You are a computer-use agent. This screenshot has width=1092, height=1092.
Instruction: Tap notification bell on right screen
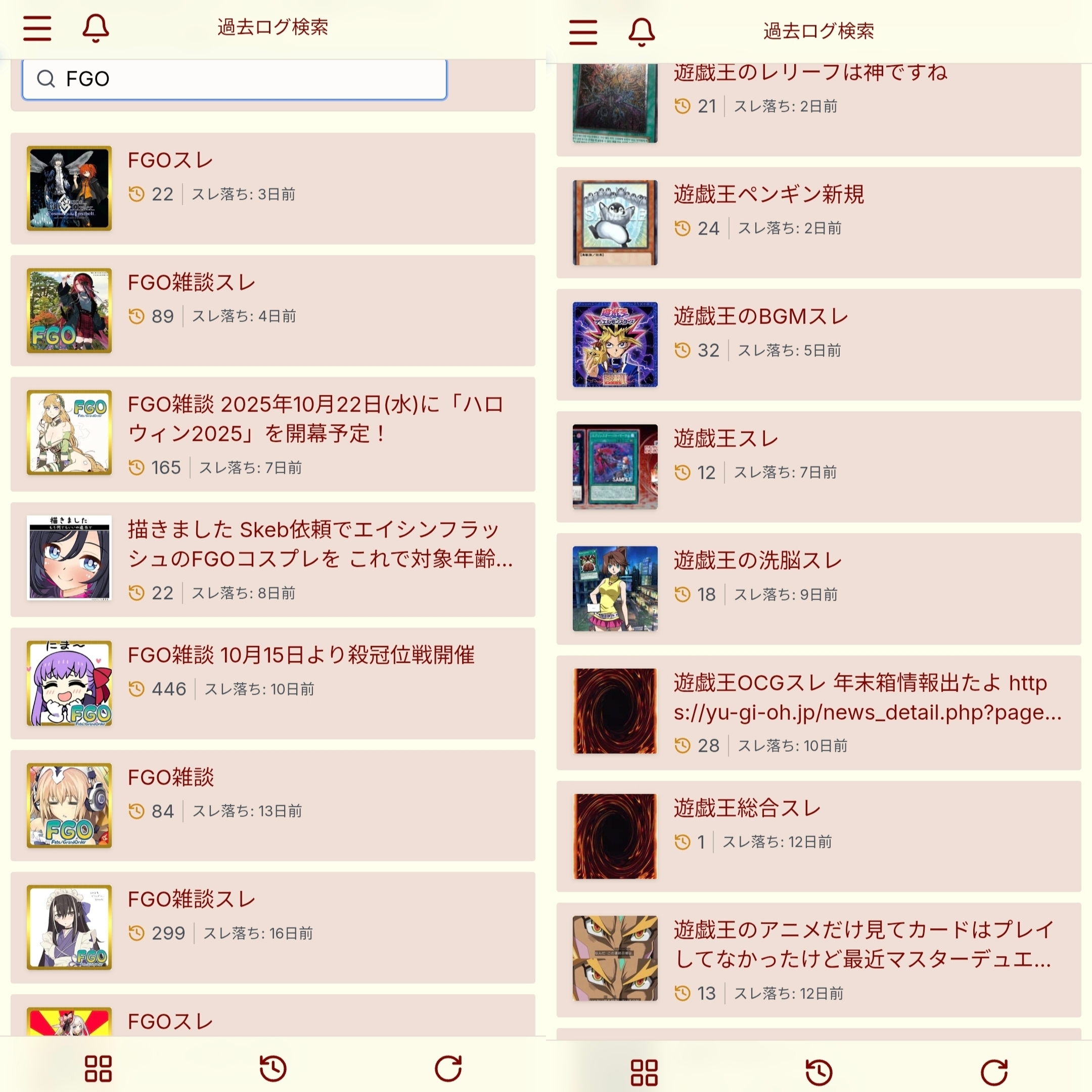642,32
